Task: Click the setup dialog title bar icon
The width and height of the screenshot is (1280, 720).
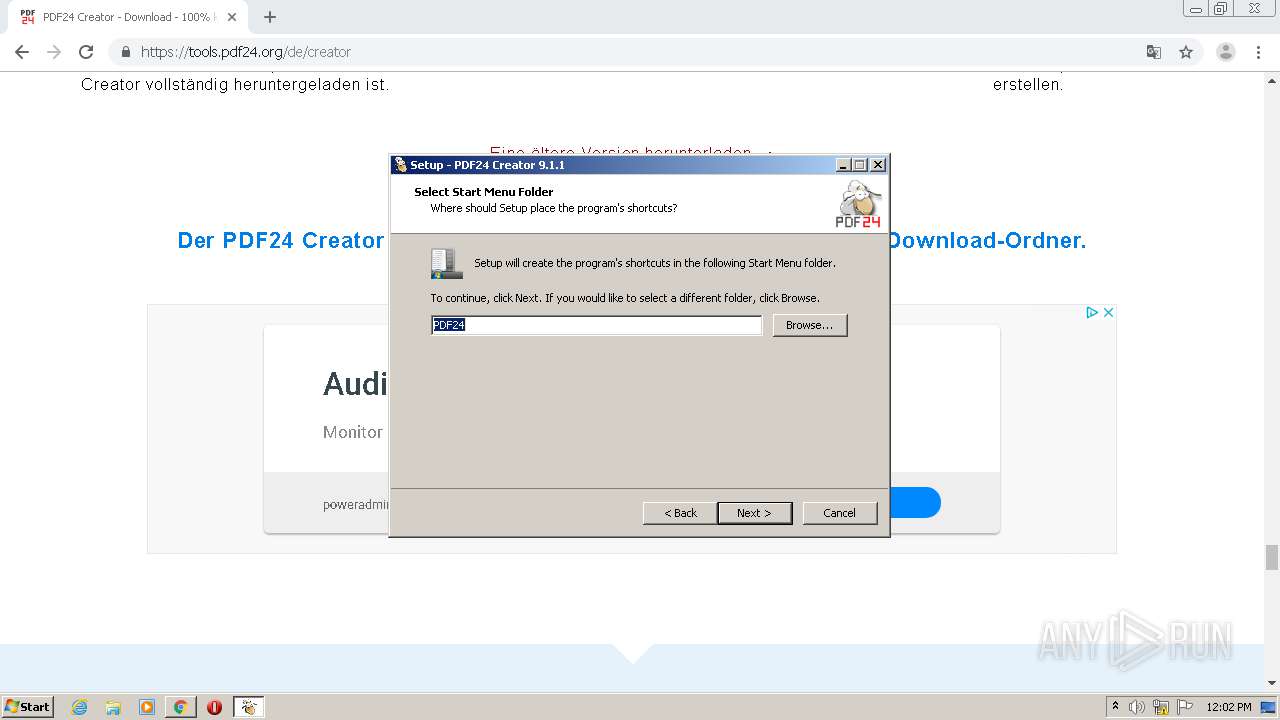Action: [x=401, y=165]
